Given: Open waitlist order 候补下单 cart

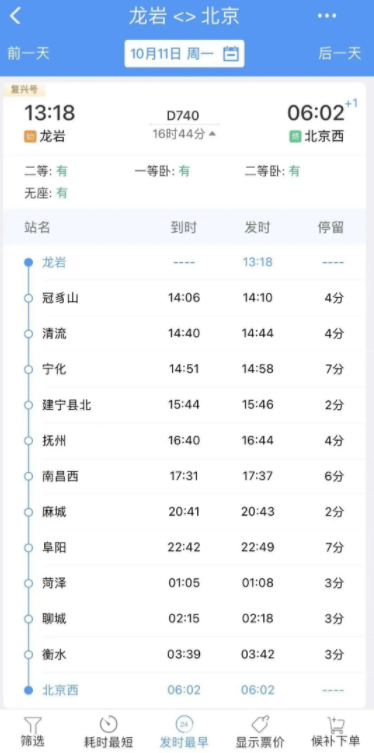Looking at the screenshot, I should pyautogui.click(x=336, y=732).
